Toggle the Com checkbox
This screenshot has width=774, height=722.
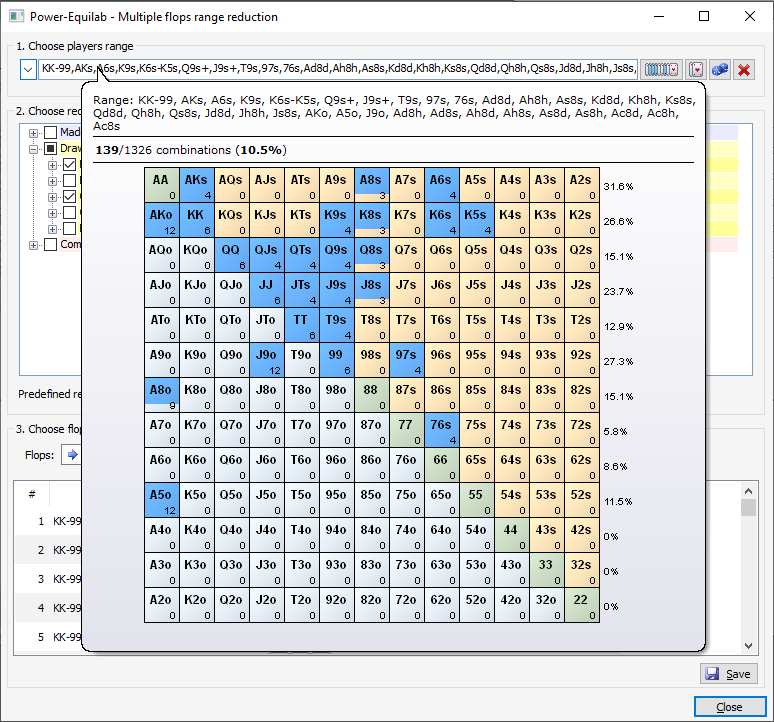click(x=50, y=244)
